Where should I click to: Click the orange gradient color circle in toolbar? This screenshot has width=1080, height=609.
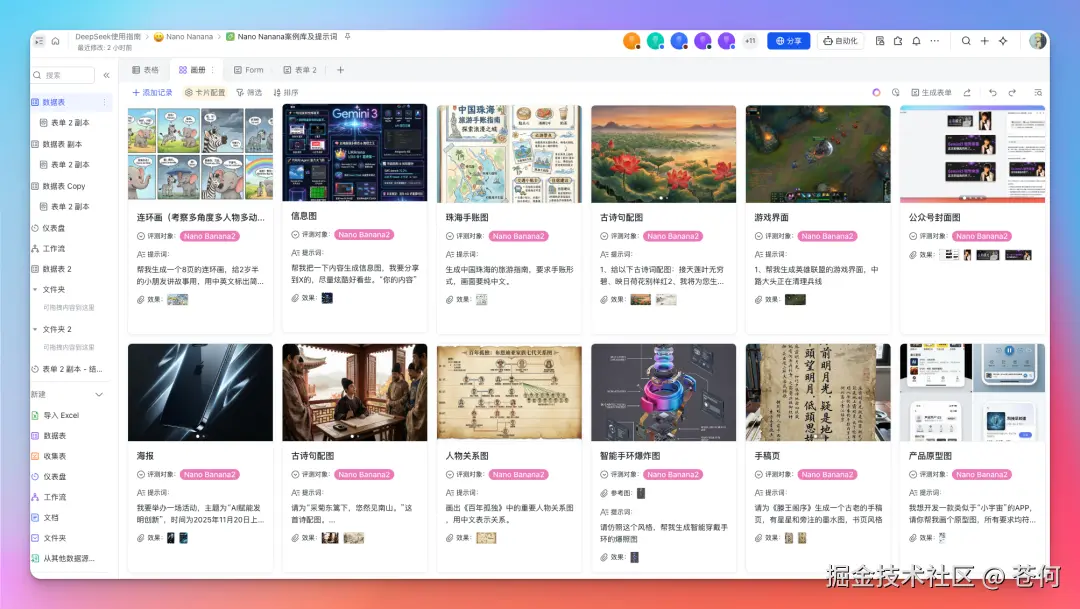tap(876, 92)
